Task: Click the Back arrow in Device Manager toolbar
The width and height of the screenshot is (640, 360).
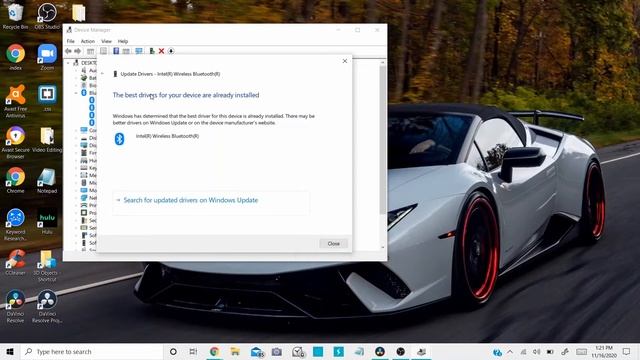Action: pos(68,51)
